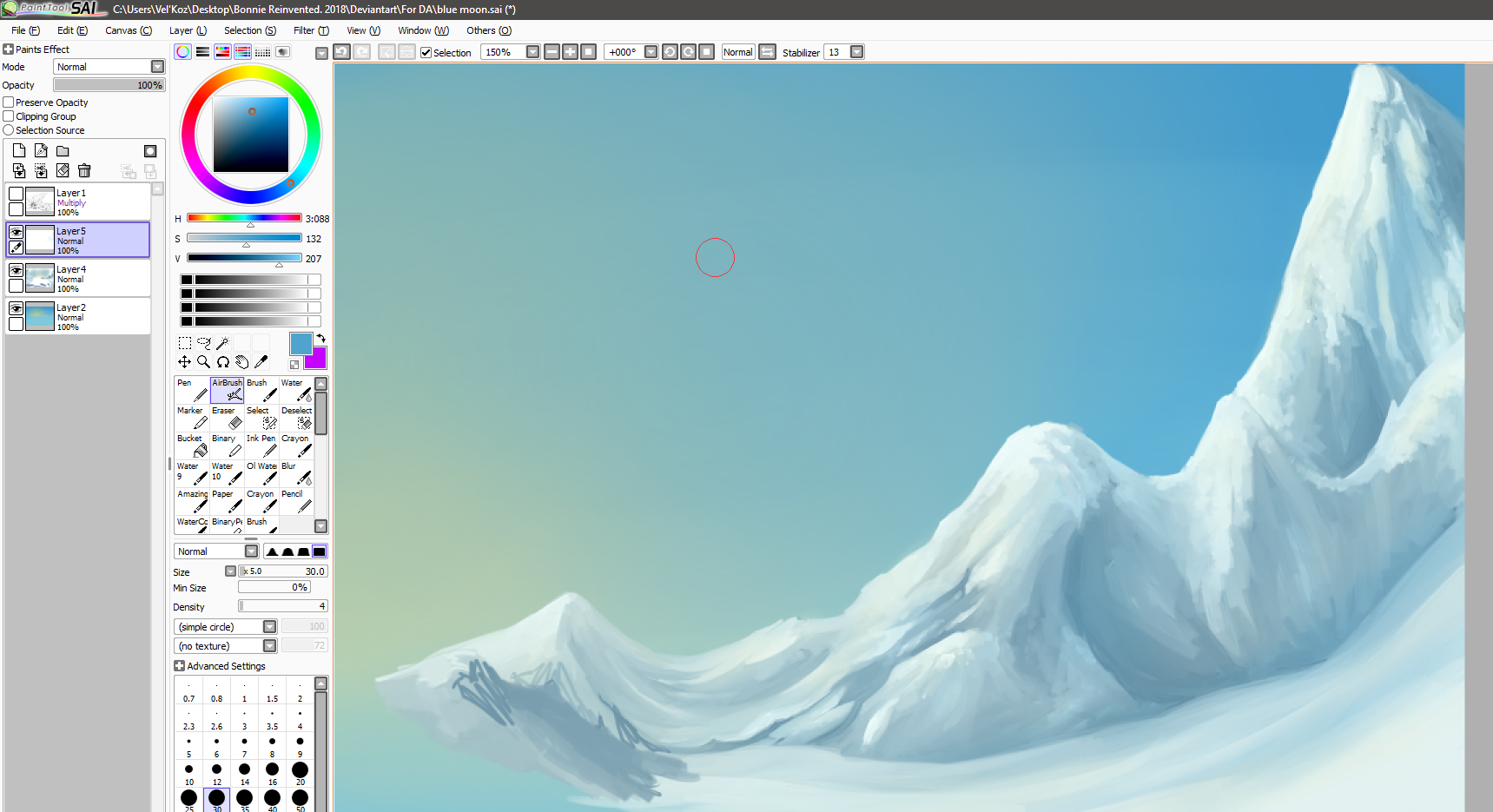The image size is (1493, 812).
Task: Clear the selected layer
Action: pos(63,170)
